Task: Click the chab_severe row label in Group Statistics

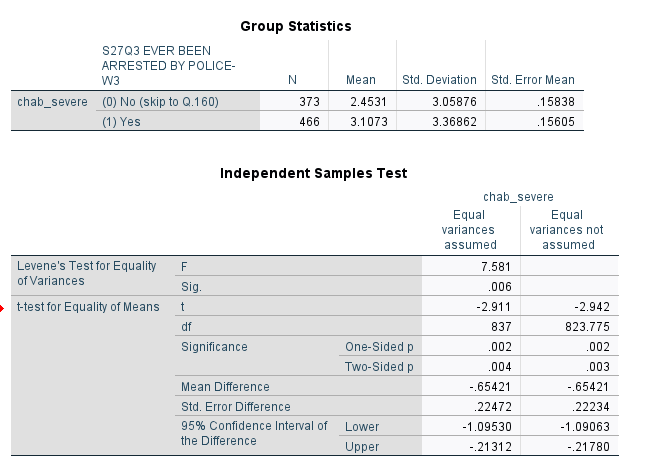Action: (x=52, y=102)
